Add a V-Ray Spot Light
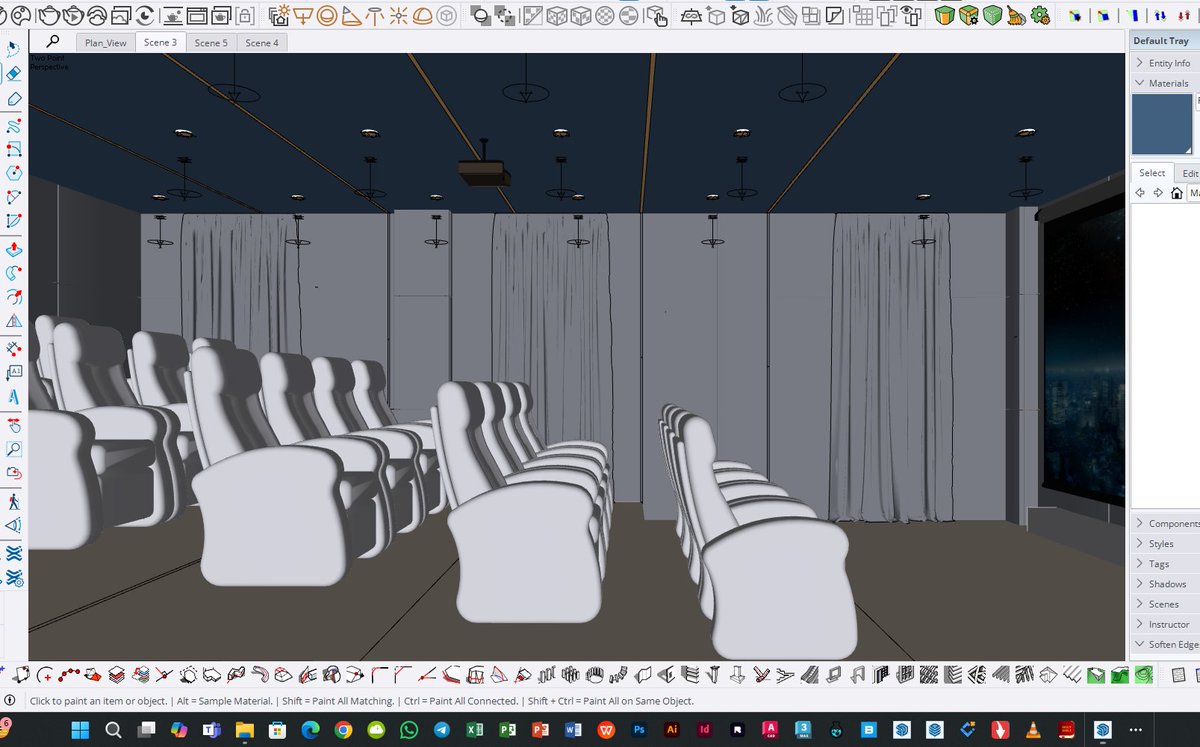Image resolution: width=1200 pixels, height=747 pixels. click(351, 15)
